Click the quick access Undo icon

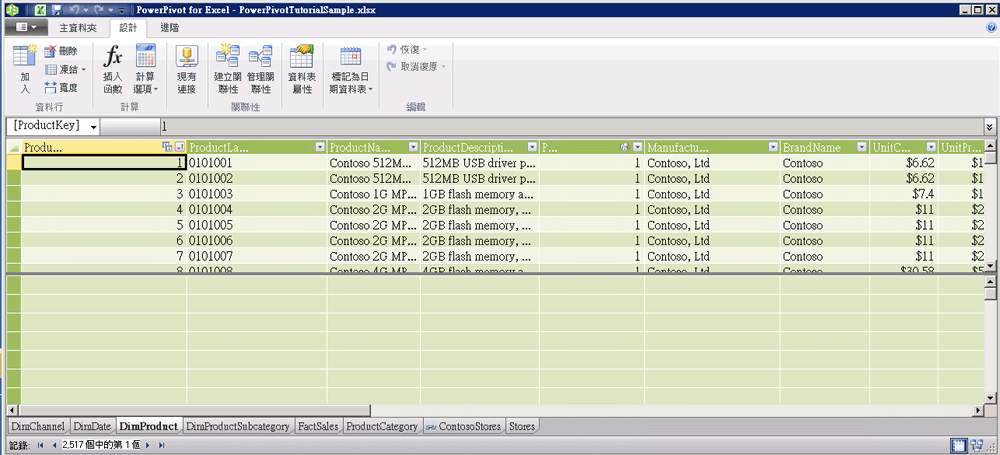(x=73, y=11)
